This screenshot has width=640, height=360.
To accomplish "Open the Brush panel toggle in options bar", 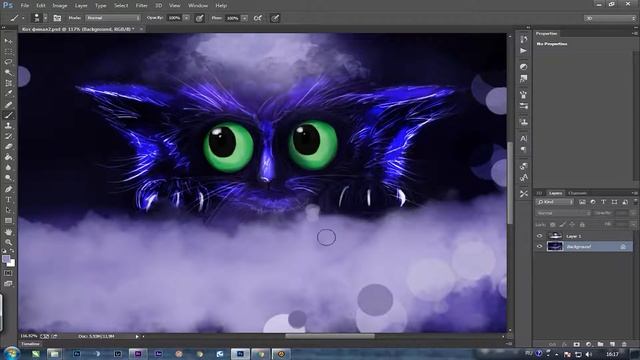I will coord(57,18).
